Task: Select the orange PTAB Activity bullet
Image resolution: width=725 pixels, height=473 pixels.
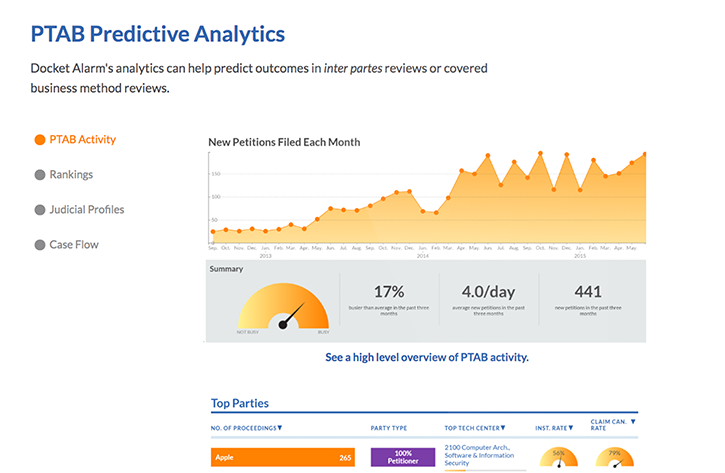Action: [40, 140]
